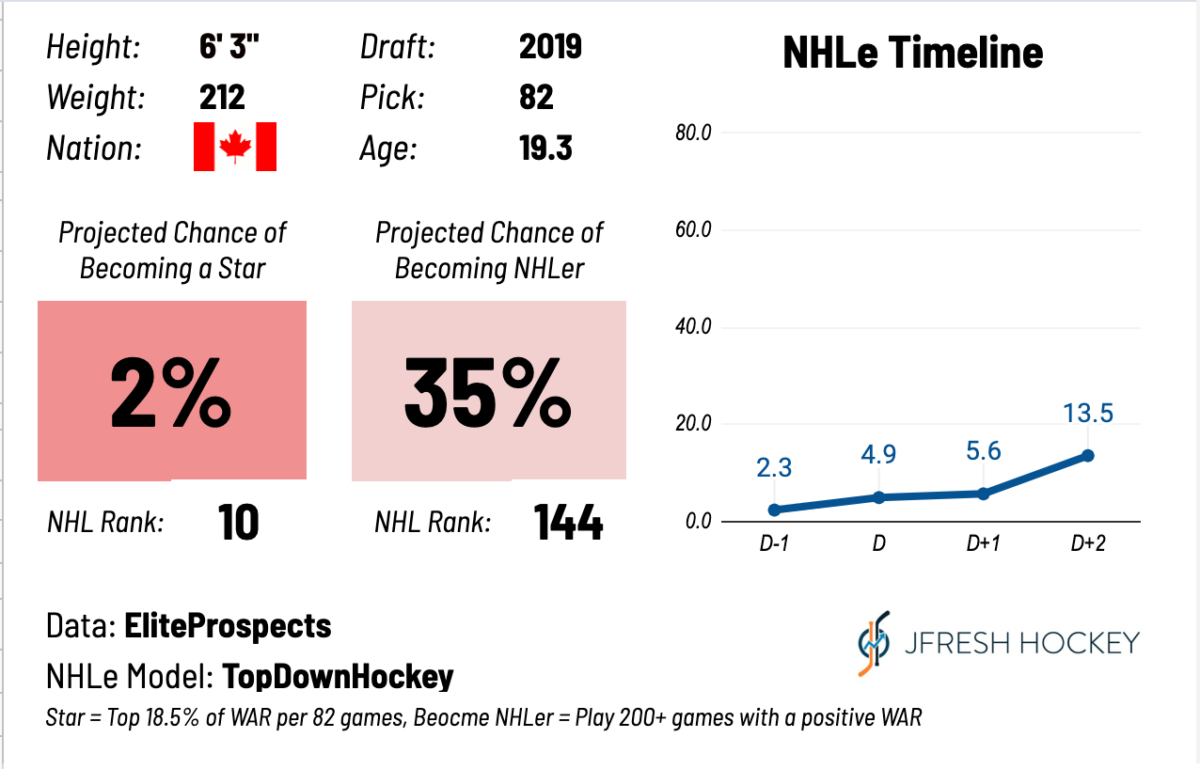Select the D-1 data point on the chart
The height and width of the screenshot is (769, 1200).
[x=774, y=509]
